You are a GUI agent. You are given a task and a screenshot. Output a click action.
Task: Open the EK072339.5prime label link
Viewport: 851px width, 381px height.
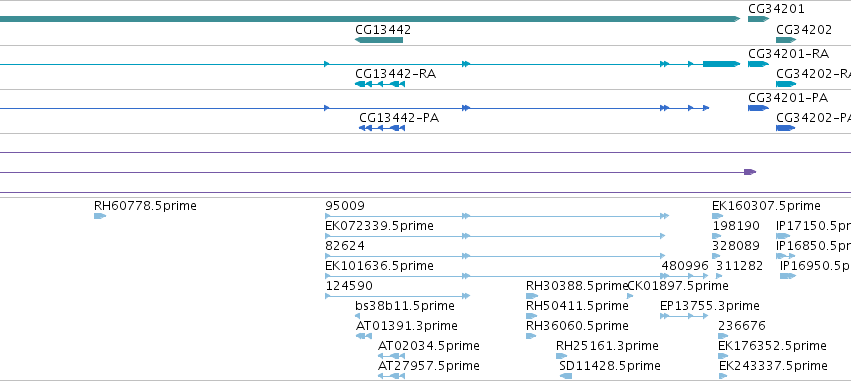379,226
